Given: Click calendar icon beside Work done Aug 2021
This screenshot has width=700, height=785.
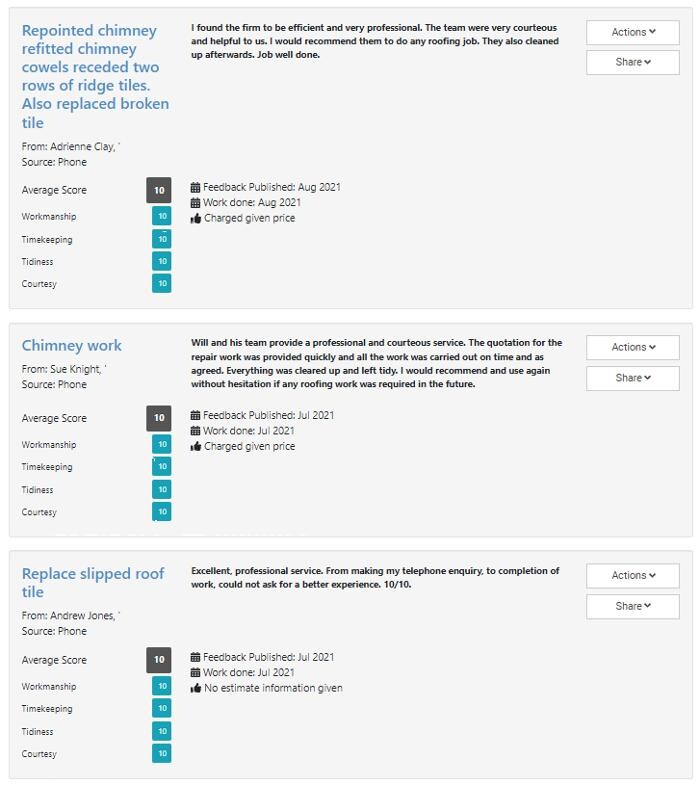Looking at the screenshot, I should point(196,202).
